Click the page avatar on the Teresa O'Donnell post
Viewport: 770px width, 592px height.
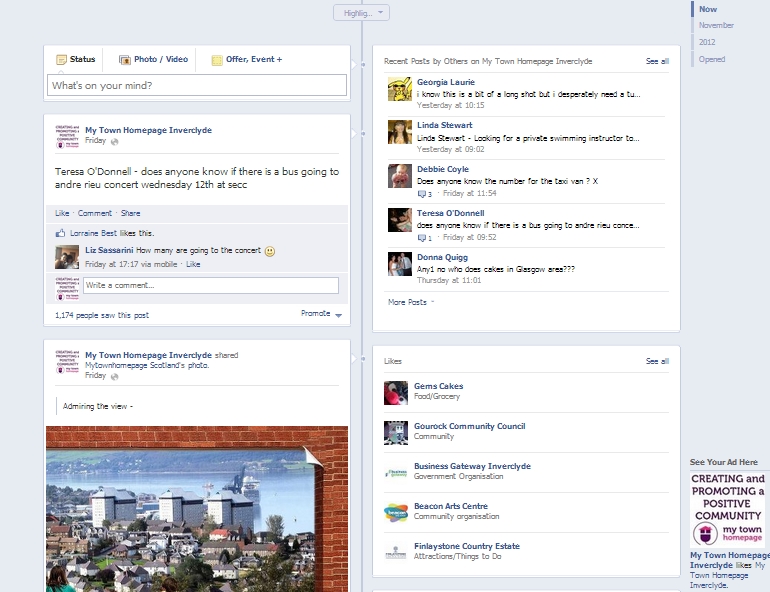pyautogui.click(x=67, y=137)
